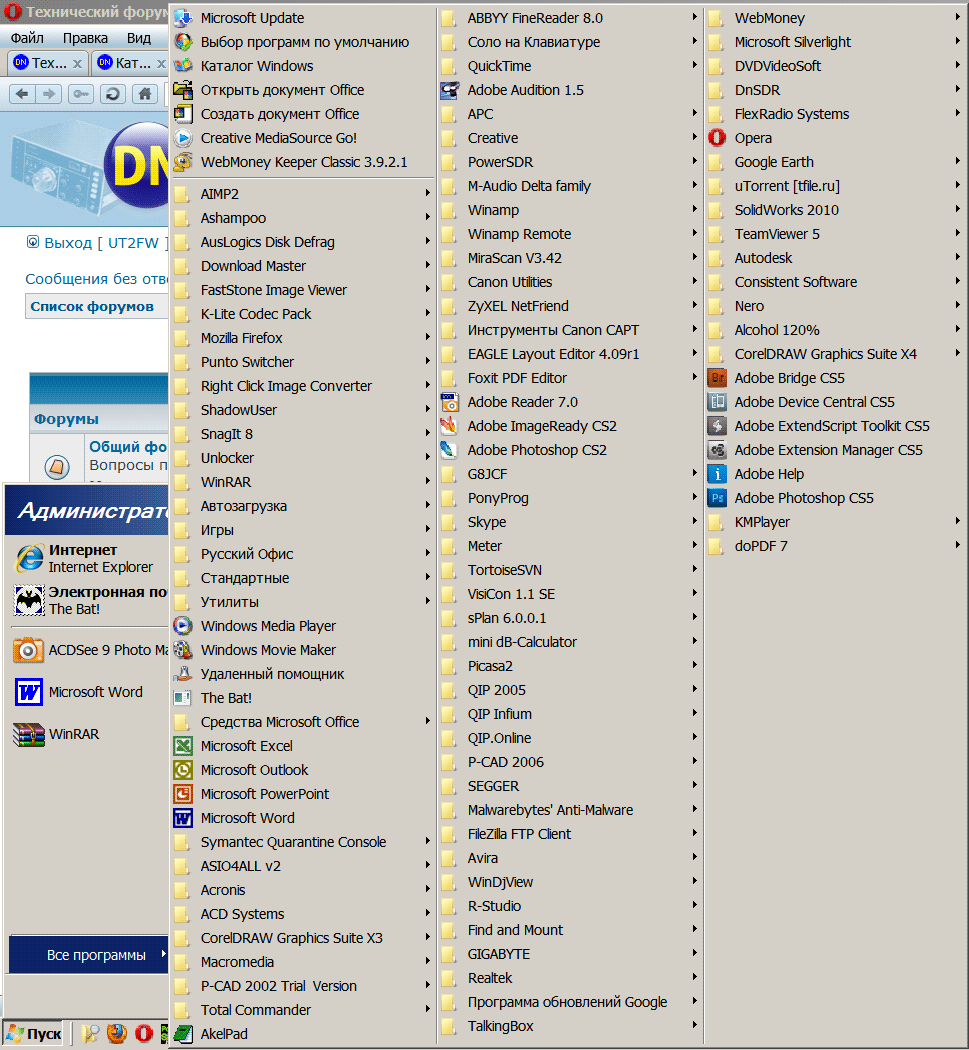Expand the Skype program folder

click(486, 522)
